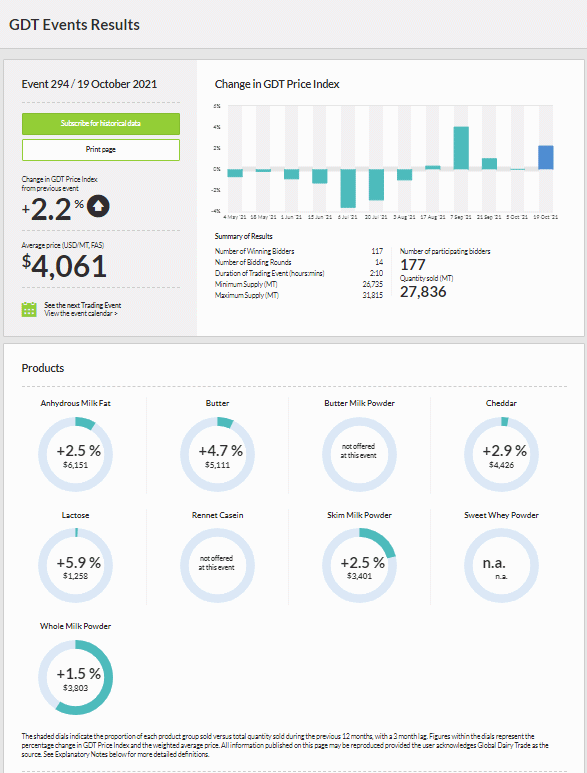Click the Sweet Whey Powder dial
This screenshot has height=773, width=587.
tap(501, 565)
